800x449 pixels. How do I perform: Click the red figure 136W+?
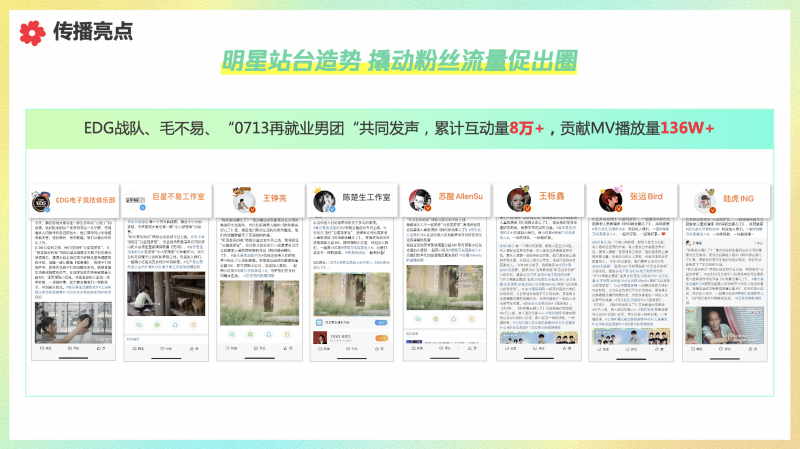click(687, 128)
